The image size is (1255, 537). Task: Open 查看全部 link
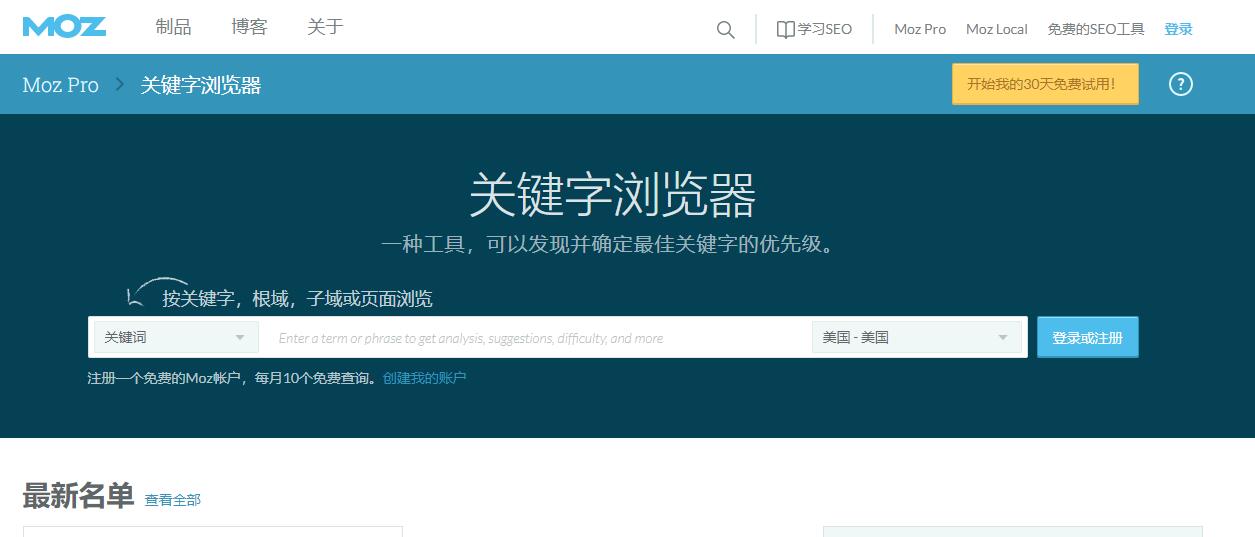tap(173, 500)
